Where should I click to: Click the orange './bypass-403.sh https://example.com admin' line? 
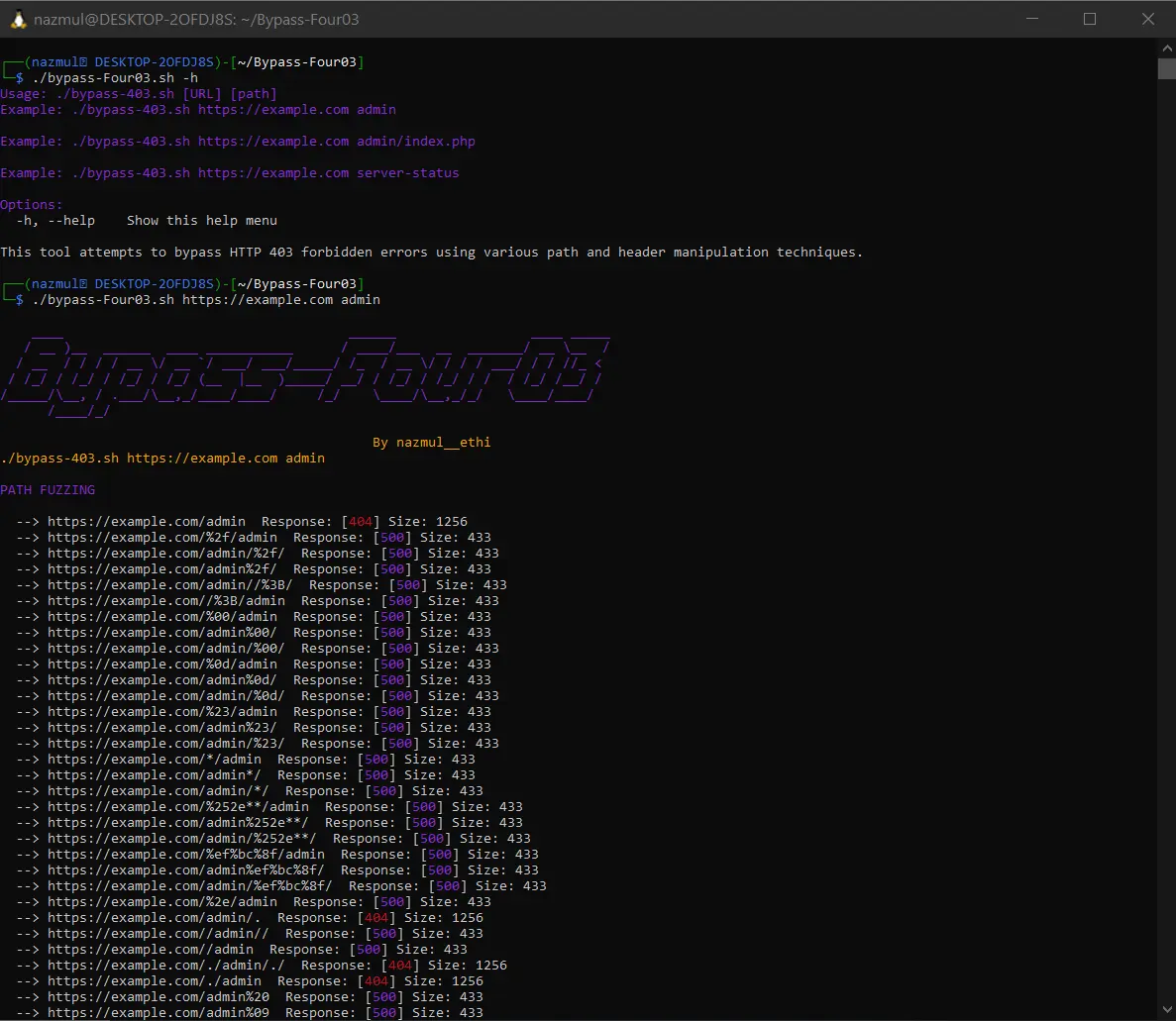162,459
